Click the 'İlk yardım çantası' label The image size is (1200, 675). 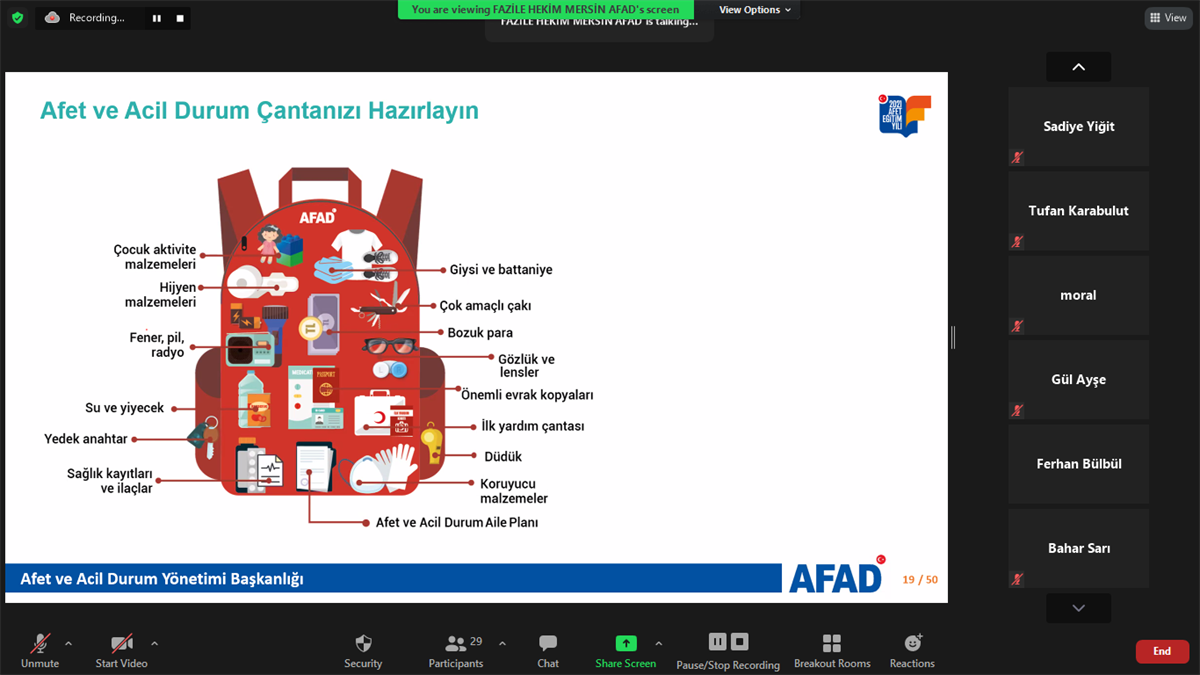click(533, 426)
